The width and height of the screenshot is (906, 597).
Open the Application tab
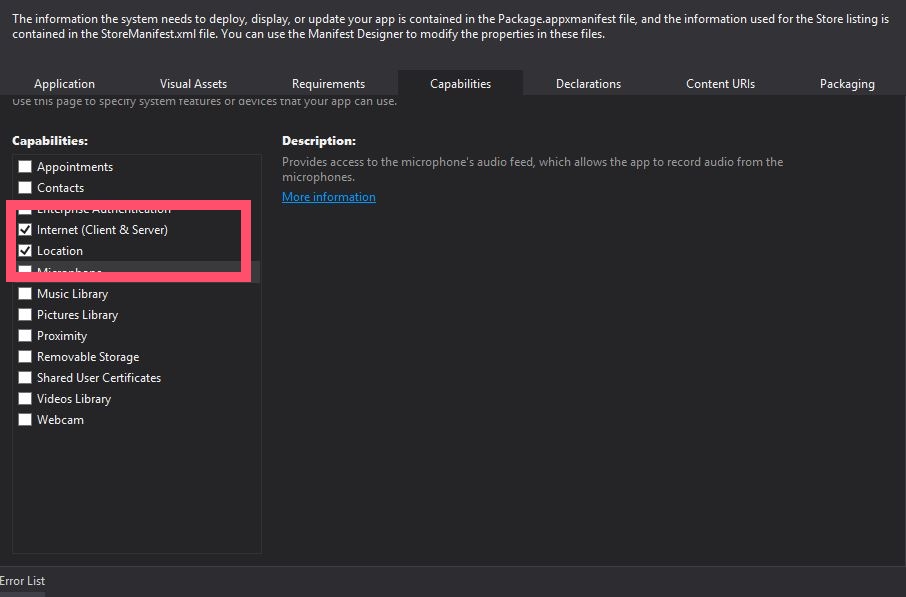64,84
